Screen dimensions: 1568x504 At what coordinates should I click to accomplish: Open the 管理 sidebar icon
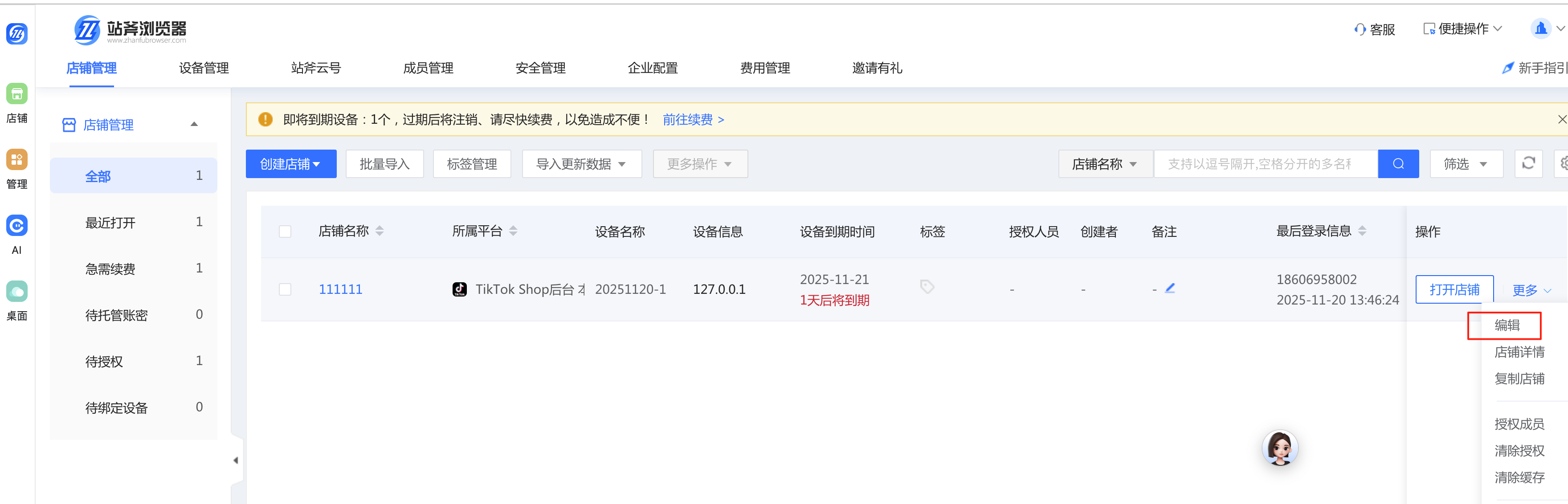16,160
